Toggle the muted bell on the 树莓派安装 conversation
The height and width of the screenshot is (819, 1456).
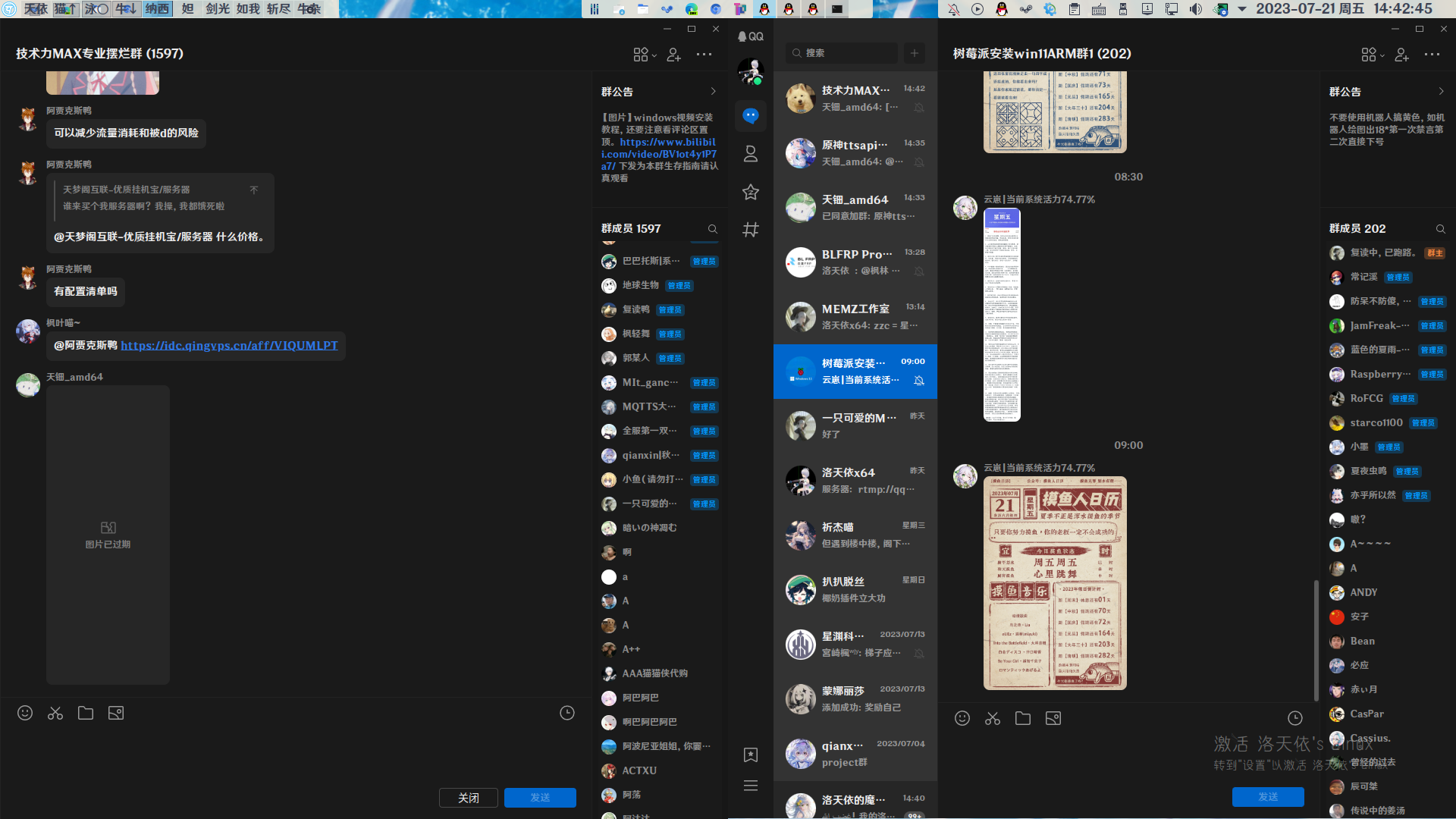pos(919,381)
